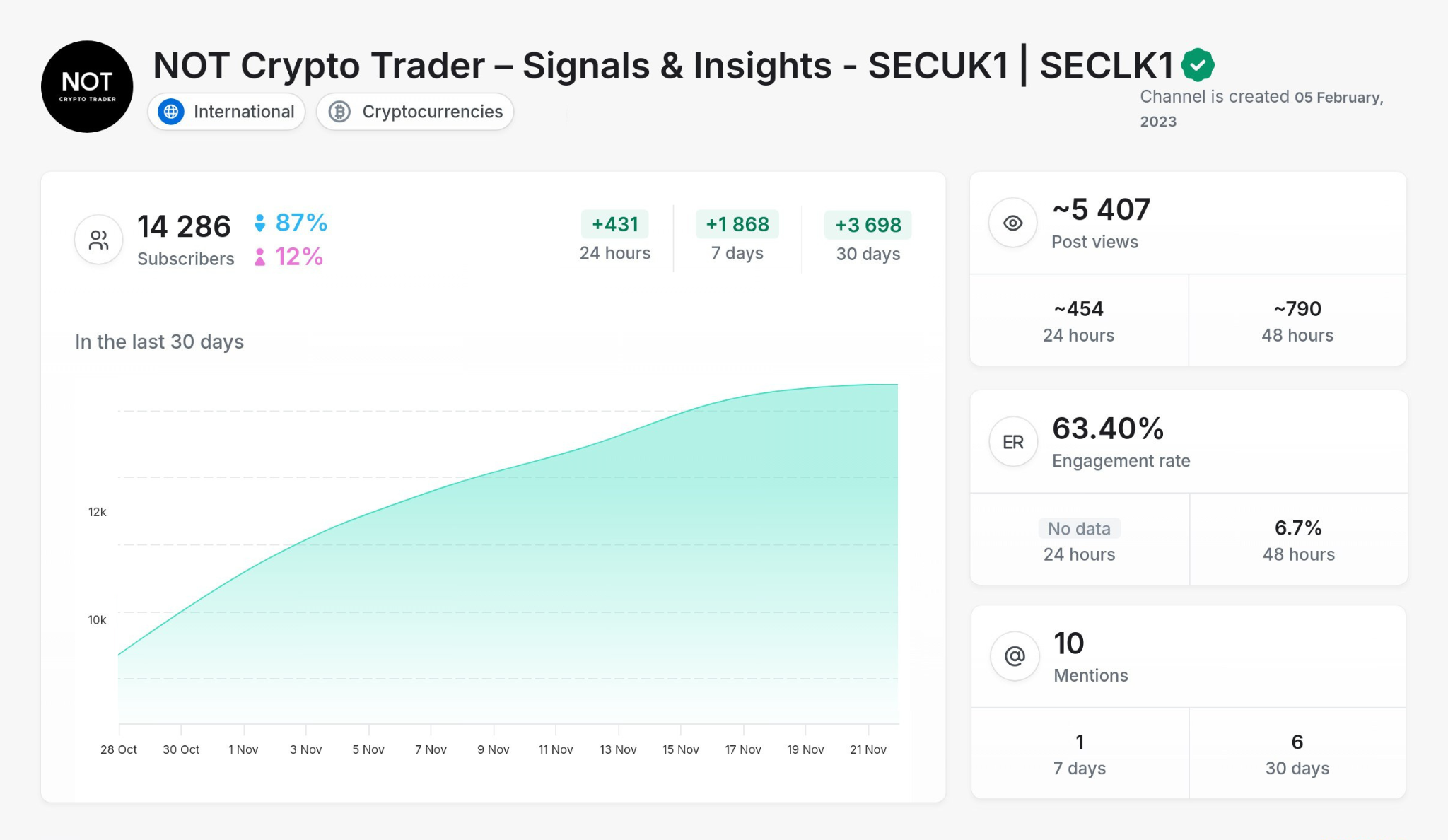Click the male 87% gender indicator

291,223
